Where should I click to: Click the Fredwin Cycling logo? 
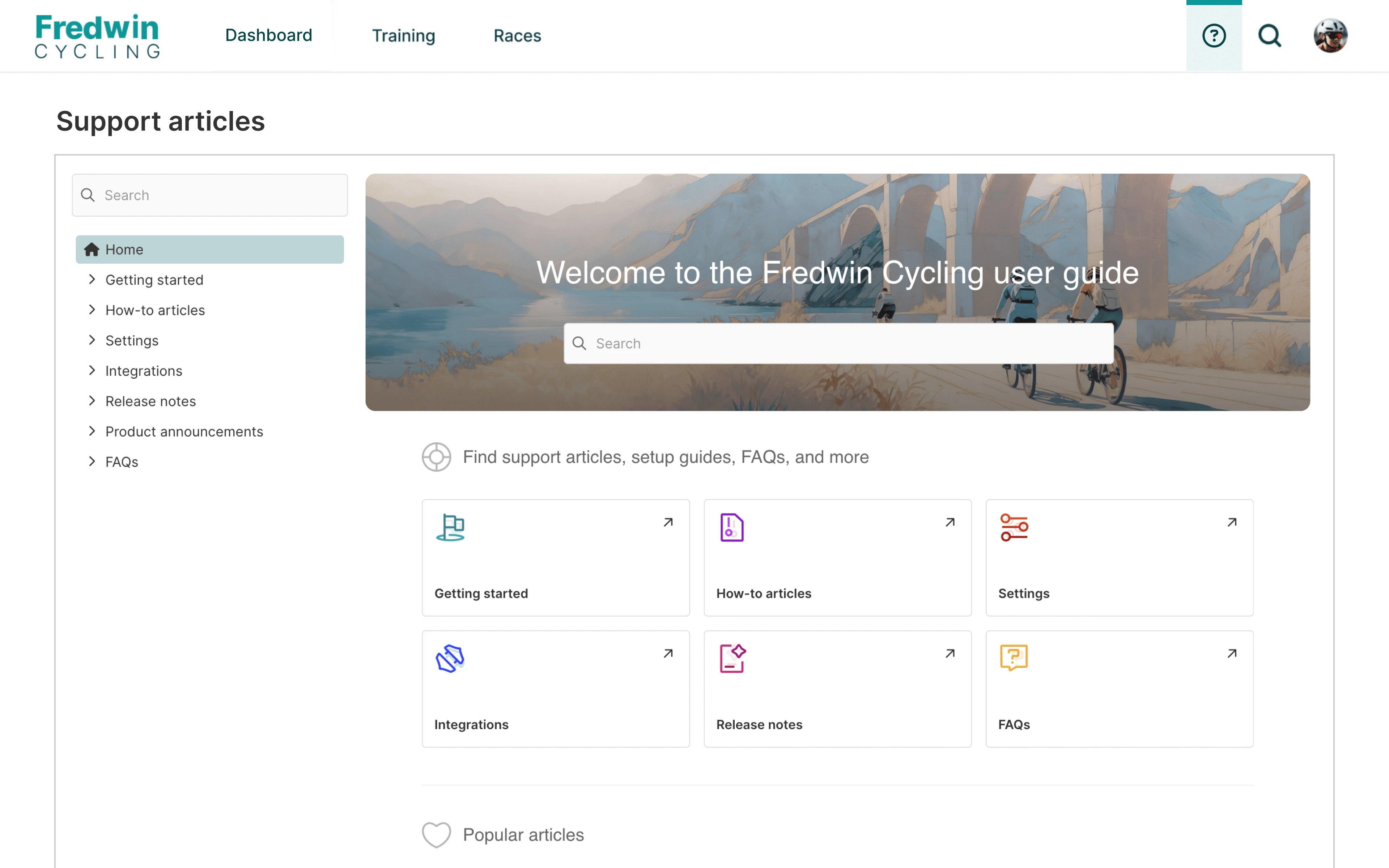click(98, 35)
